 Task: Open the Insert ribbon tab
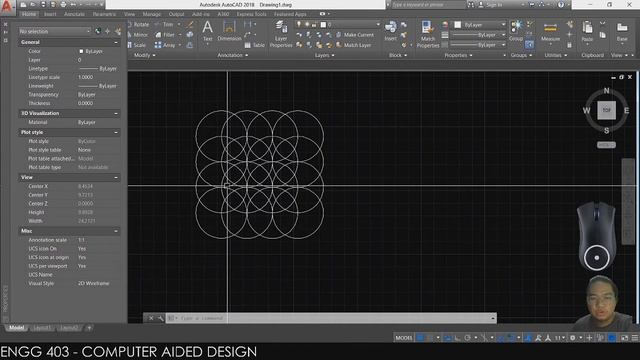[50, 14]
